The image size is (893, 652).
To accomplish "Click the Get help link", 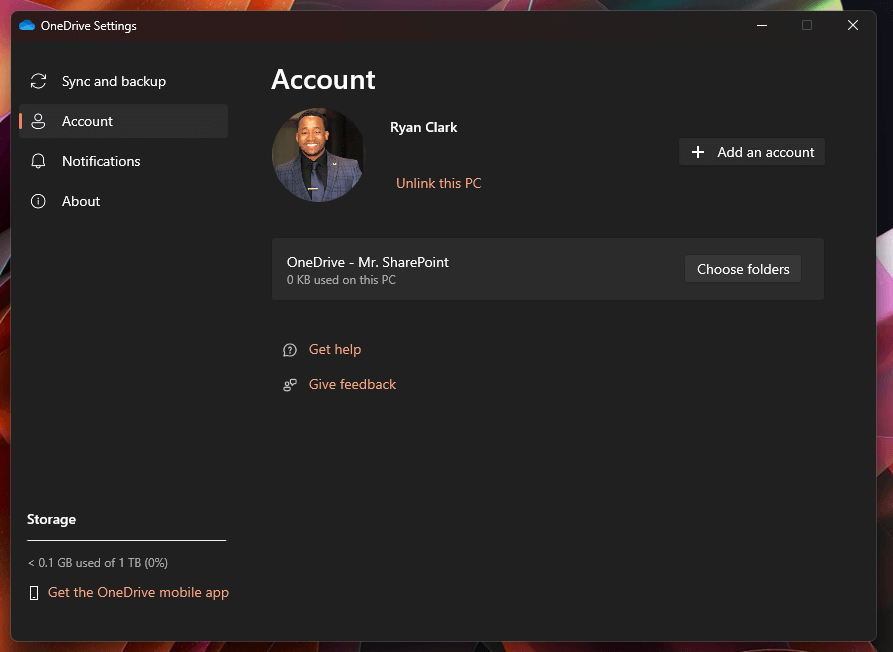I will [335, 349].
